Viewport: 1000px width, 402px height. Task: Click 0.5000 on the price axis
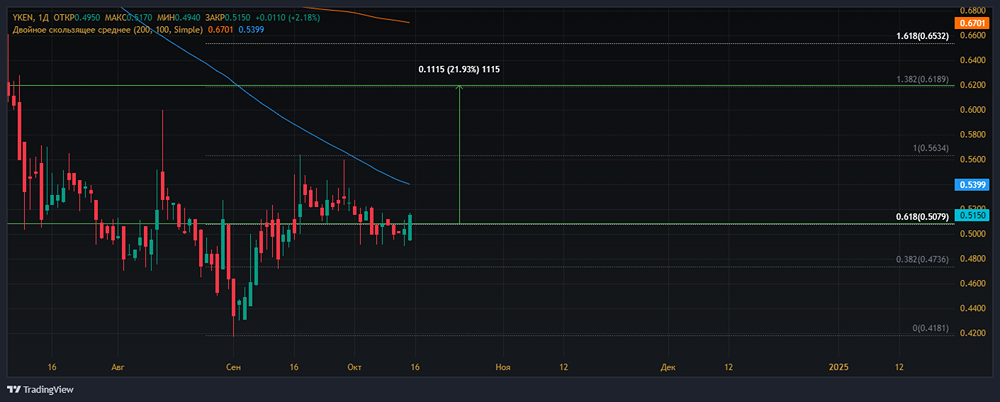pyautogui.click(x=972, y=235)
